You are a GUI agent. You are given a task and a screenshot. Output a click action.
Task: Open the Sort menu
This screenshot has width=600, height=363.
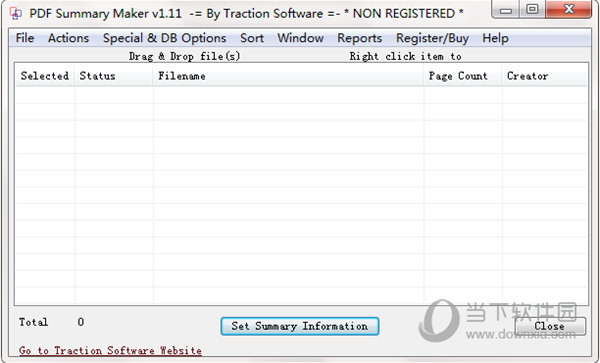pos(252,38)
